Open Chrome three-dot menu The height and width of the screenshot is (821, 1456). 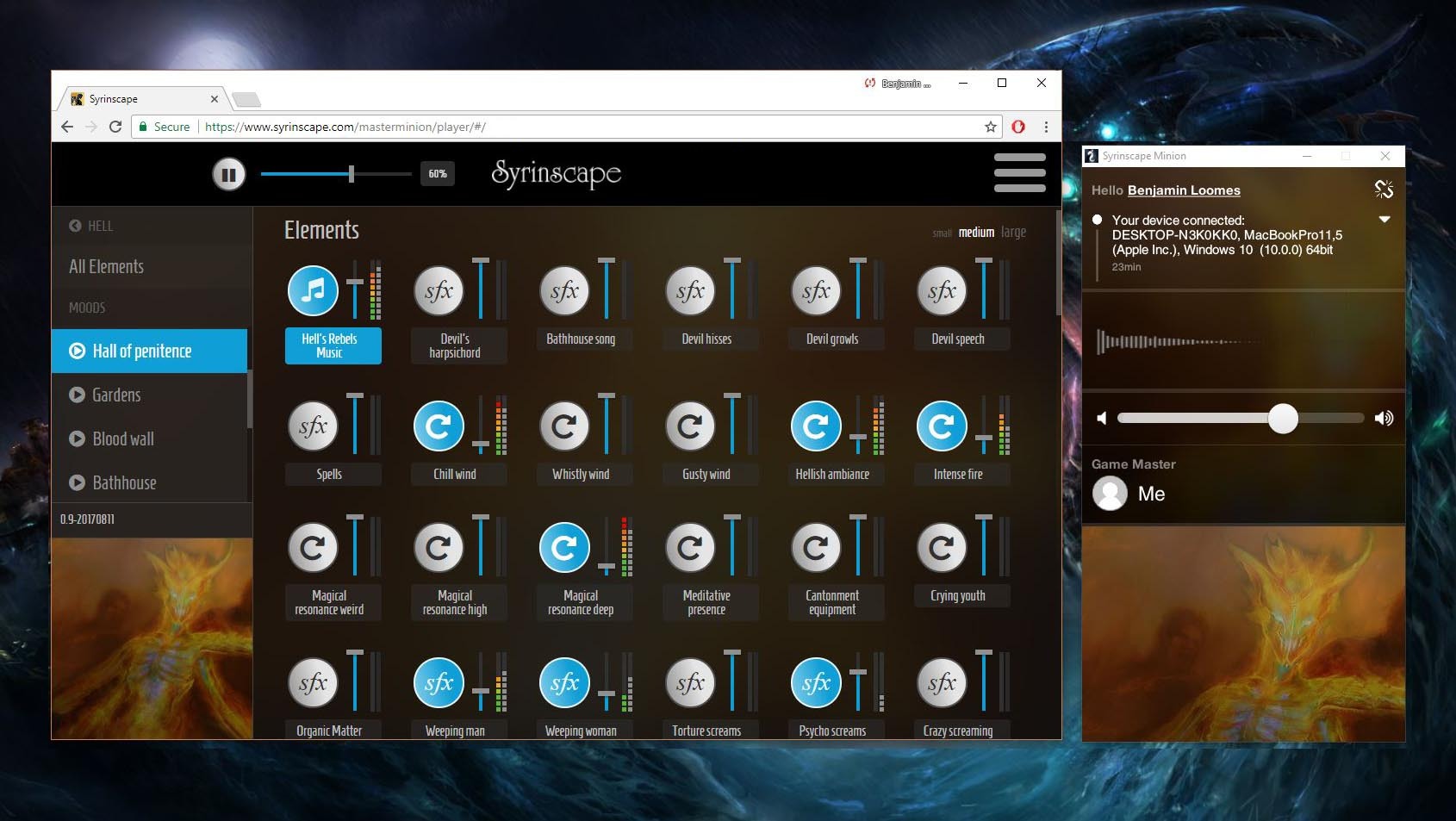click(x=1046, y=127)
